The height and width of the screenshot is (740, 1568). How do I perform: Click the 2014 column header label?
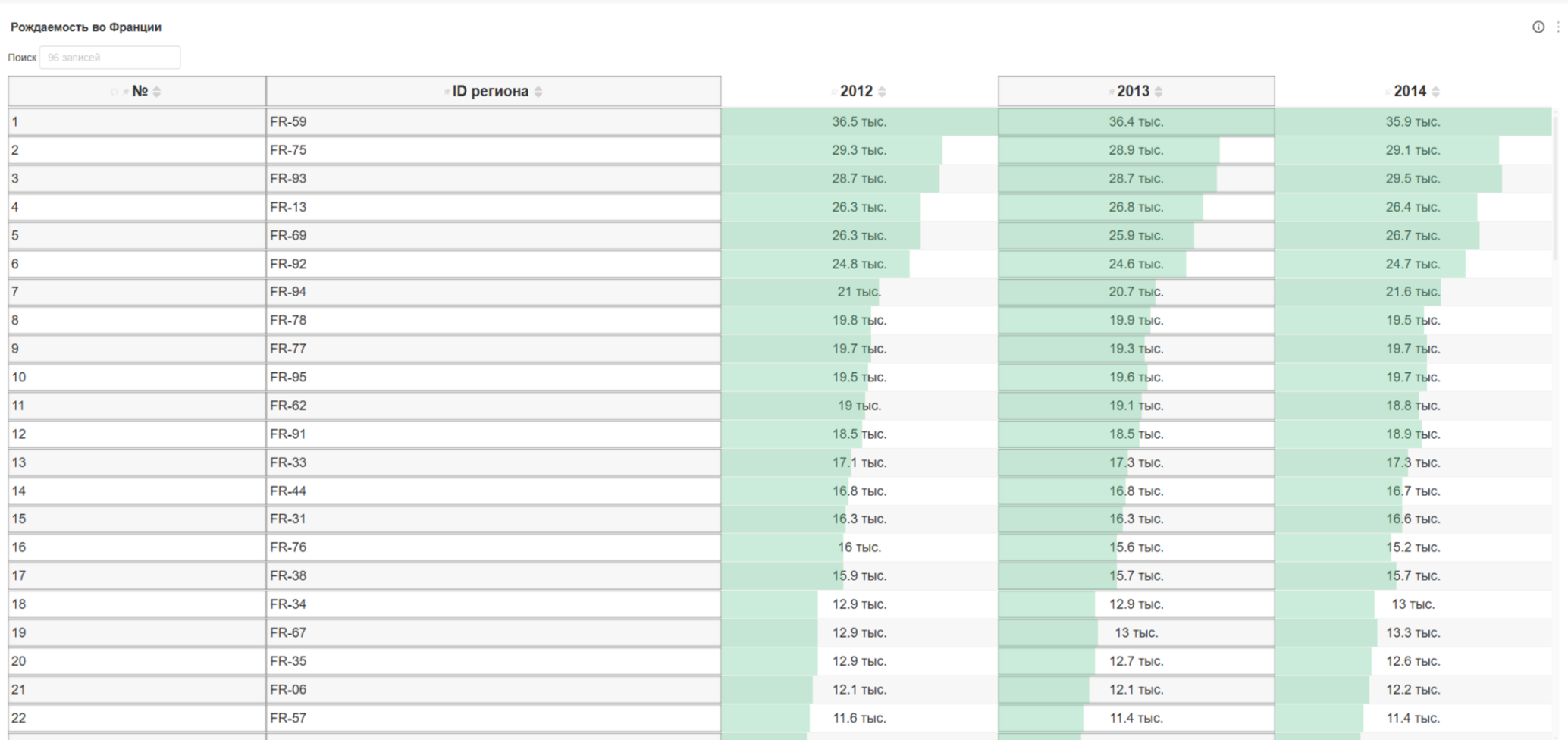pyautogui.click(x=1410, y=91)
